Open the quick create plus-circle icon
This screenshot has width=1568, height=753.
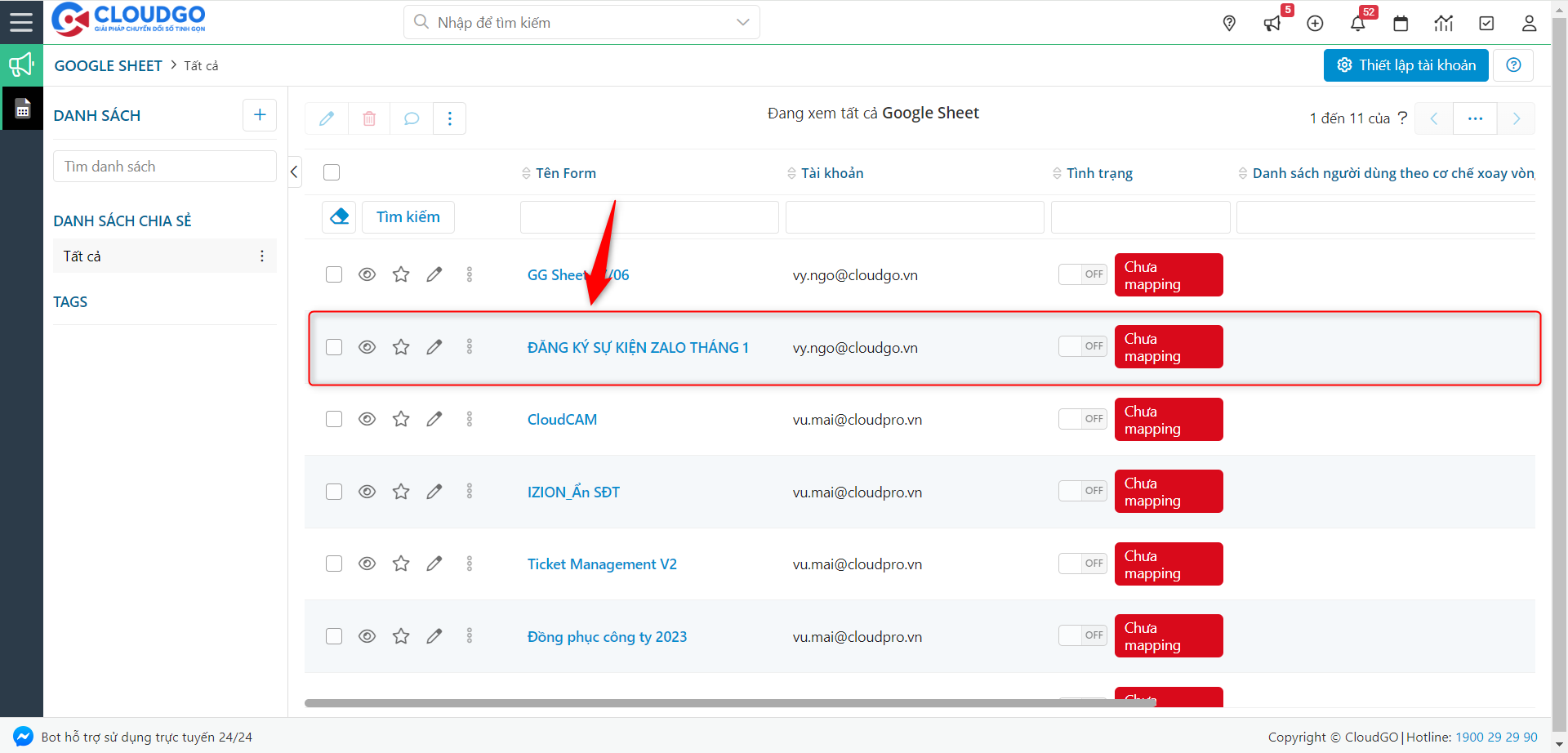point(1315,24)
